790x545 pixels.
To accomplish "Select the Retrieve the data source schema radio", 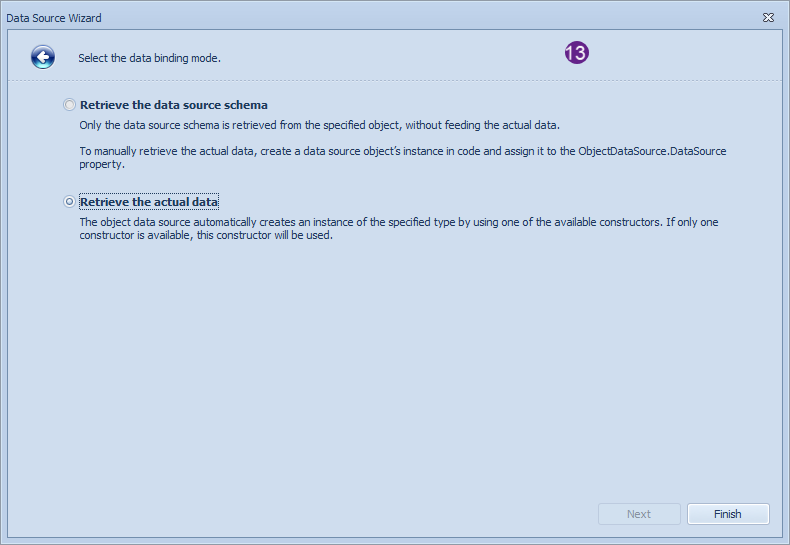I will pyautogui.click(x=69, y=105).
